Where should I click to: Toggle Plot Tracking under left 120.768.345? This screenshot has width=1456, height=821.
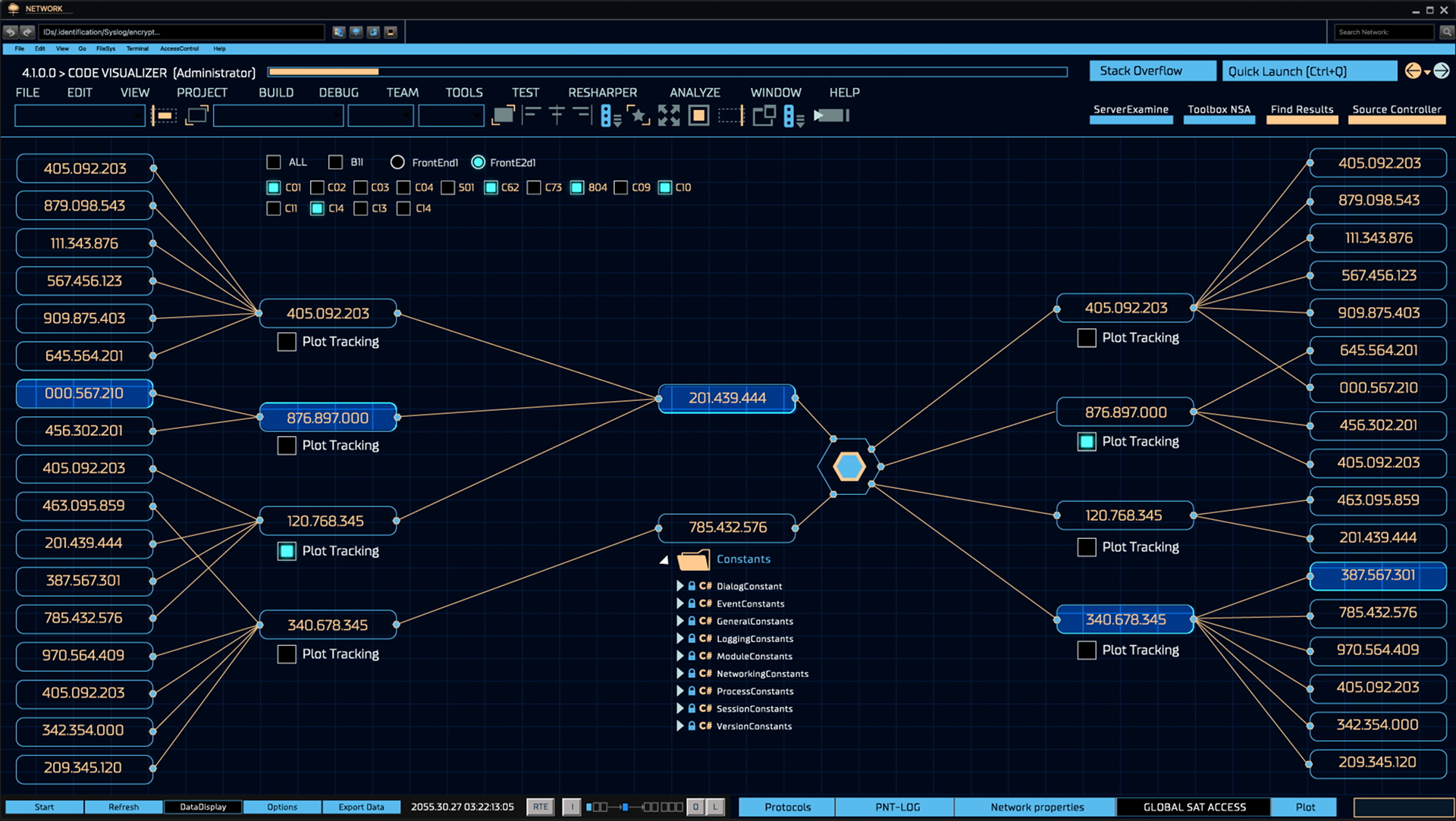coord(287,551)
